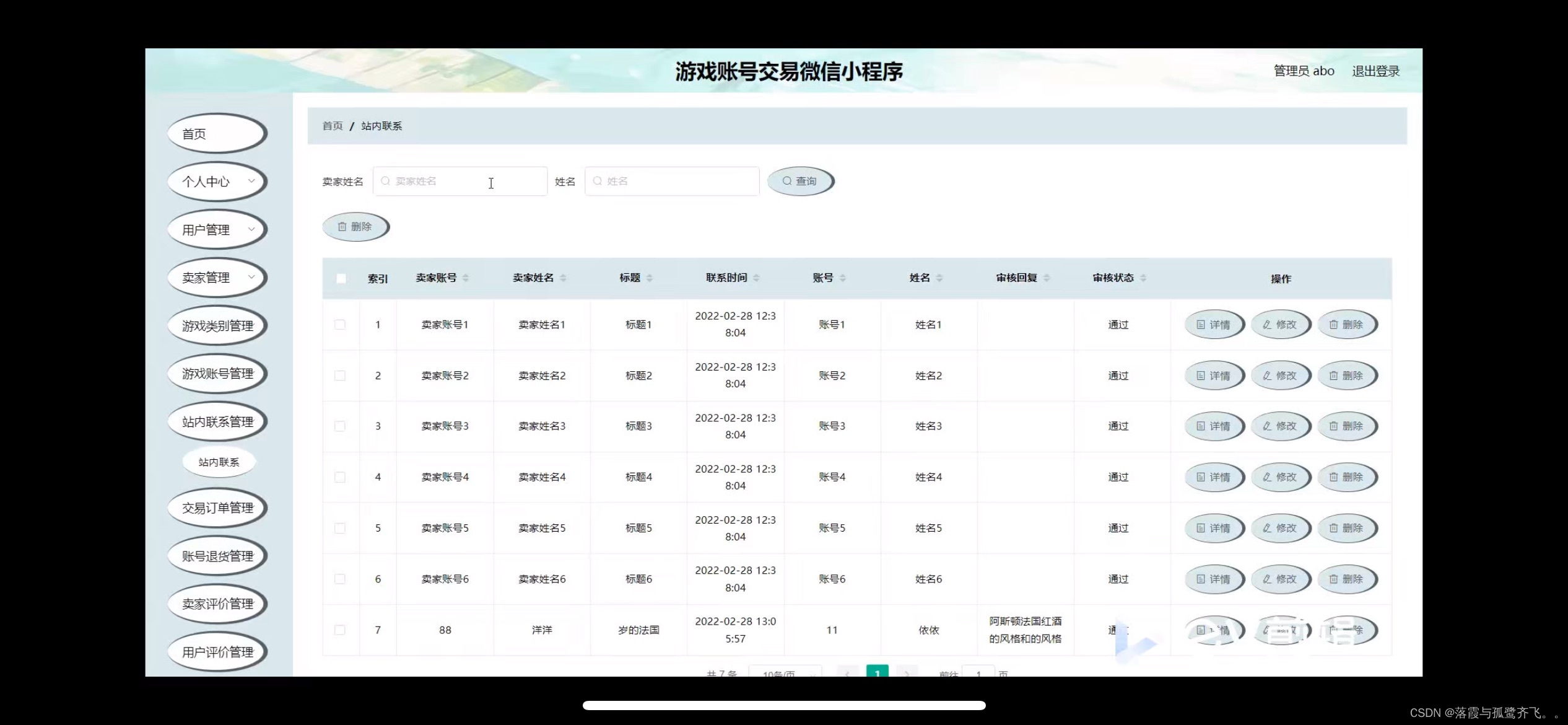Viewport: 1568px width, 725px height.
Task: Check the checkbox for row 6
Action: tap(340, 579)
